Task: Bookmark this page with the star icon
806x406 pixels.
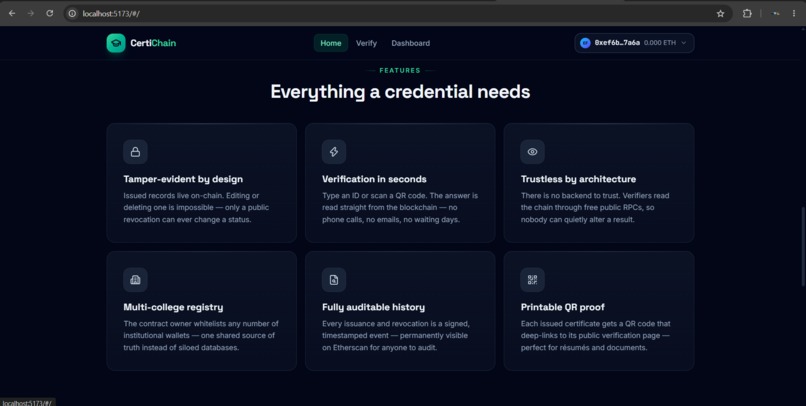Action: [720, 13]
